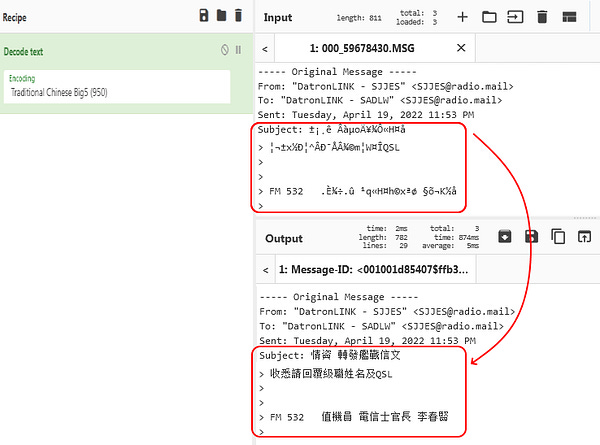Click the garbled 'FM 532' line in the input
The height and width of the screenshot is (445, 600).
click(357, 191)
